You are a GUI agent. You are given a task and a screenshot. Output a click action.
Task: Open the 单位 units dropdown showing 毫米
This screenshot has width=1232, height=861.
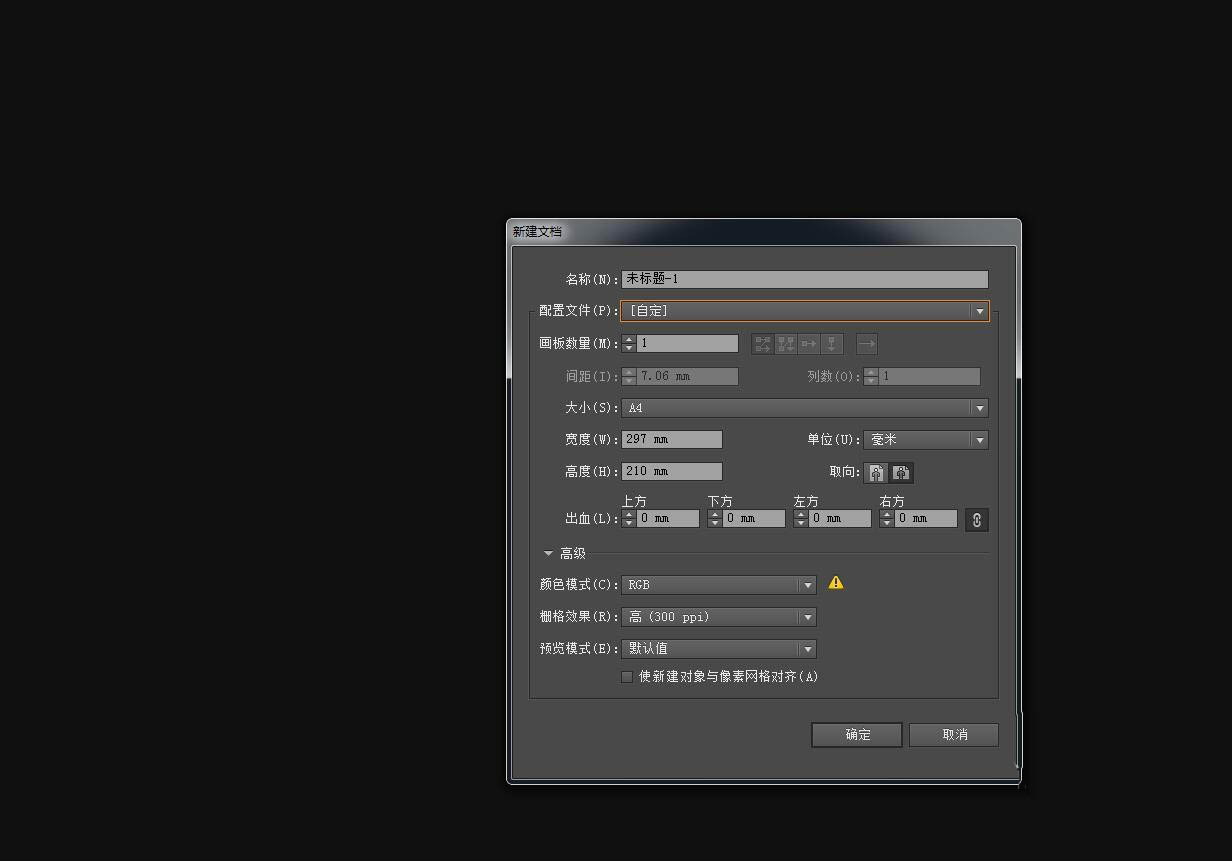(926, 440)
